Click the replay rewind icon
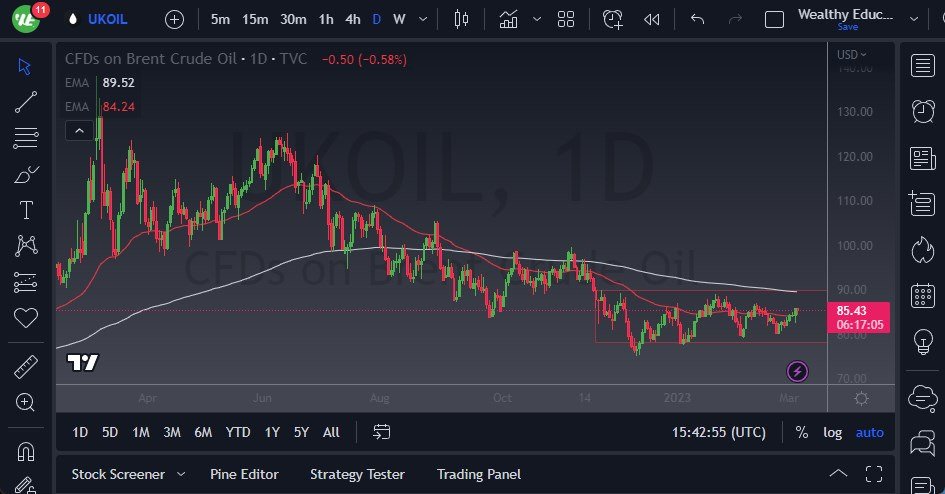Image resolution: width=945 pixels, height=494 pixels. [652, 19]
